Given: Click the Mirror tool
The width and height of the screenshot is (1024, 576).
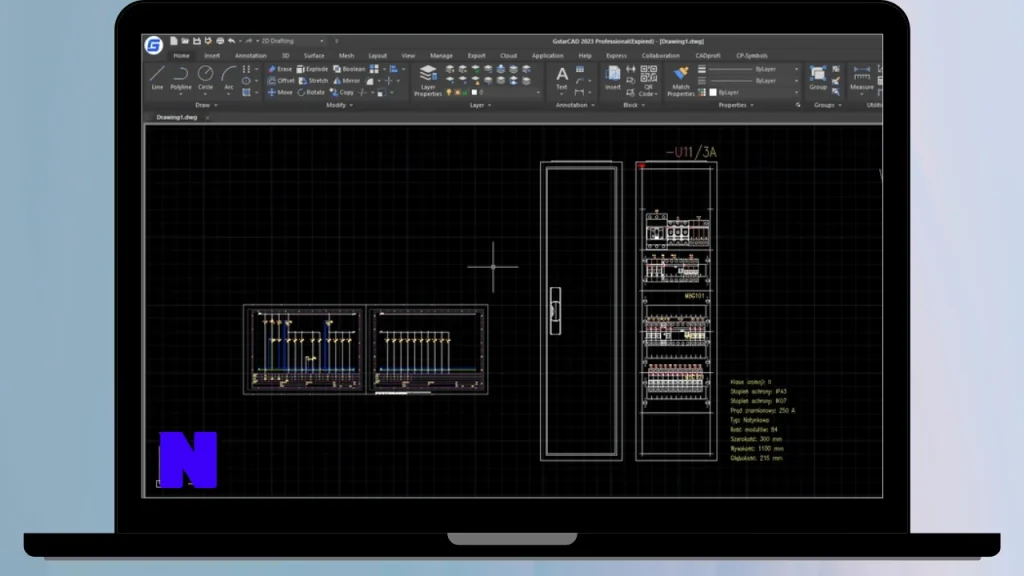Looking at the screenshot, I should (347, 80).
